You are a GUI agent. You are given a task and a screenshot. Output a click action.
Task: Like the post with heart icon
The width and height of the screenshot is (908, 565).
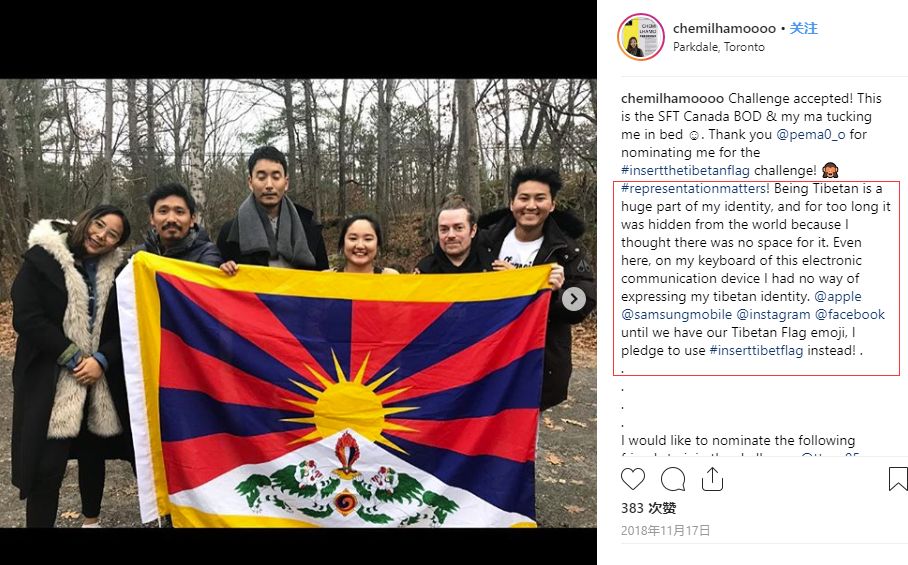tap(633, 479)
